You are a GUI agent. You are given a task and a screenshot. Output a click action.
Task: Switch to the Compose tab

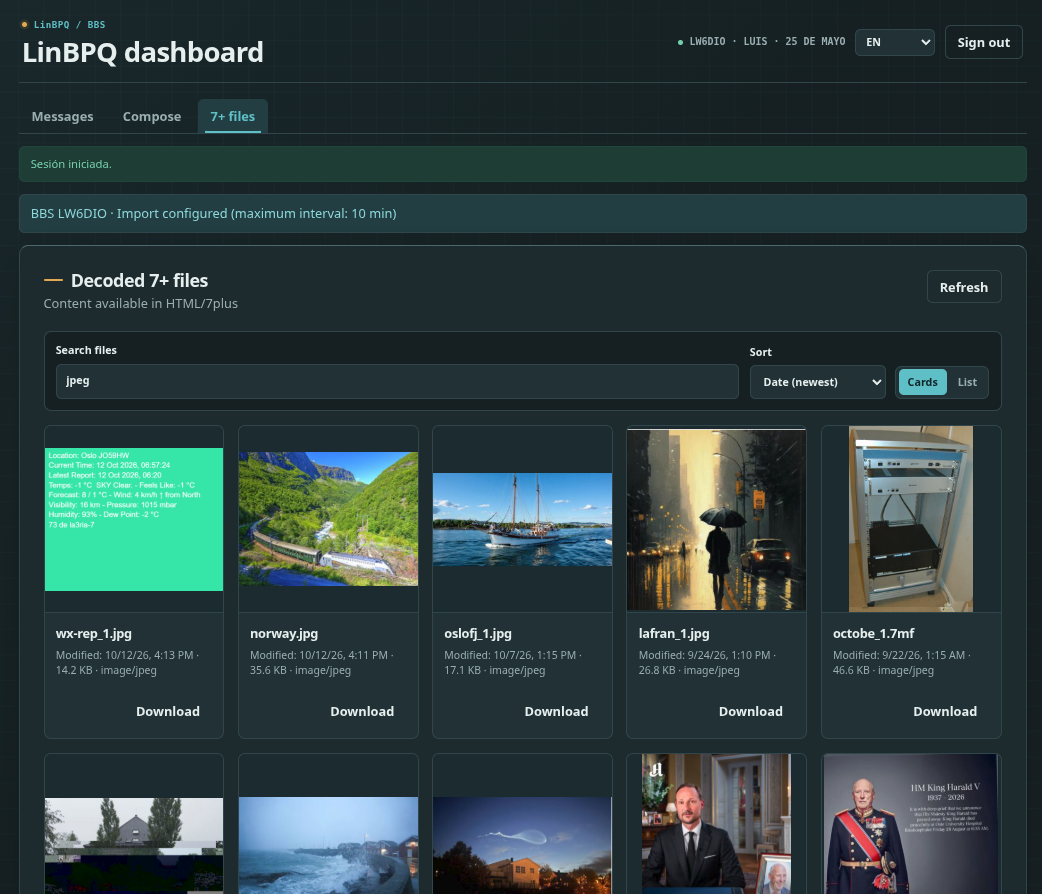152,116
